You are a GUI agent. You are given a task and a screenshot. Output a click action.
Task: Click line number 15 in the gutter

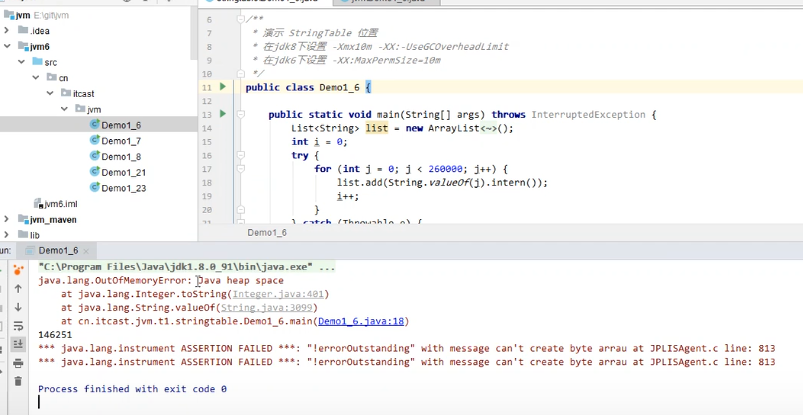click(x=207, y=141)
